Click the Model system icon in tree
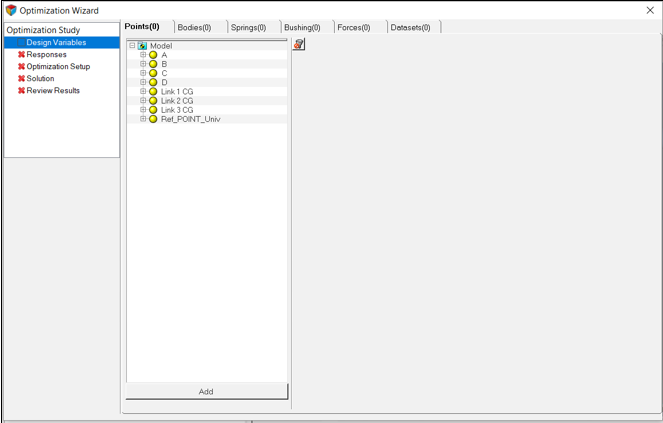The width and height of the screenshot is (663, 423). click(x=142, y=46)
